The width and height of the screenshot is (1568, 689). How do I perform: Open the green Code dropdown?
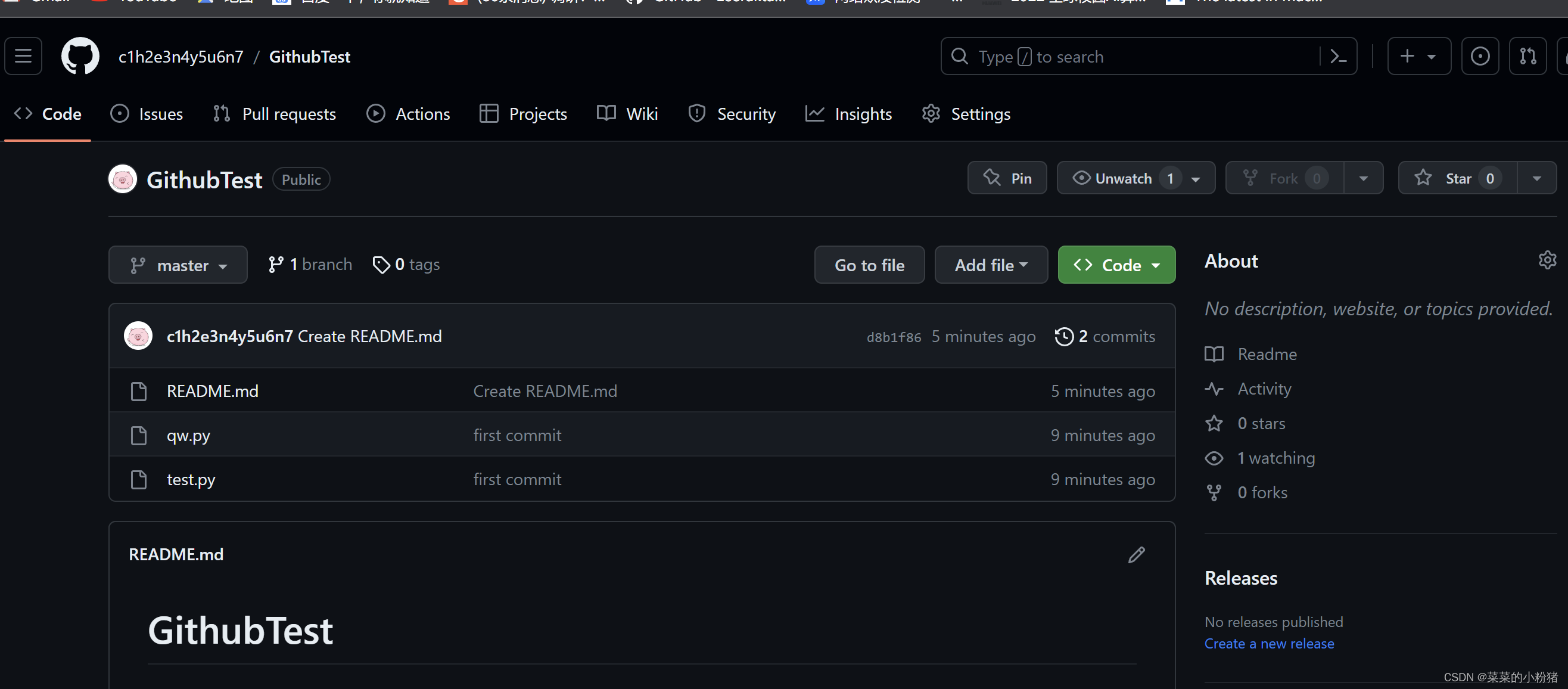1116,265
